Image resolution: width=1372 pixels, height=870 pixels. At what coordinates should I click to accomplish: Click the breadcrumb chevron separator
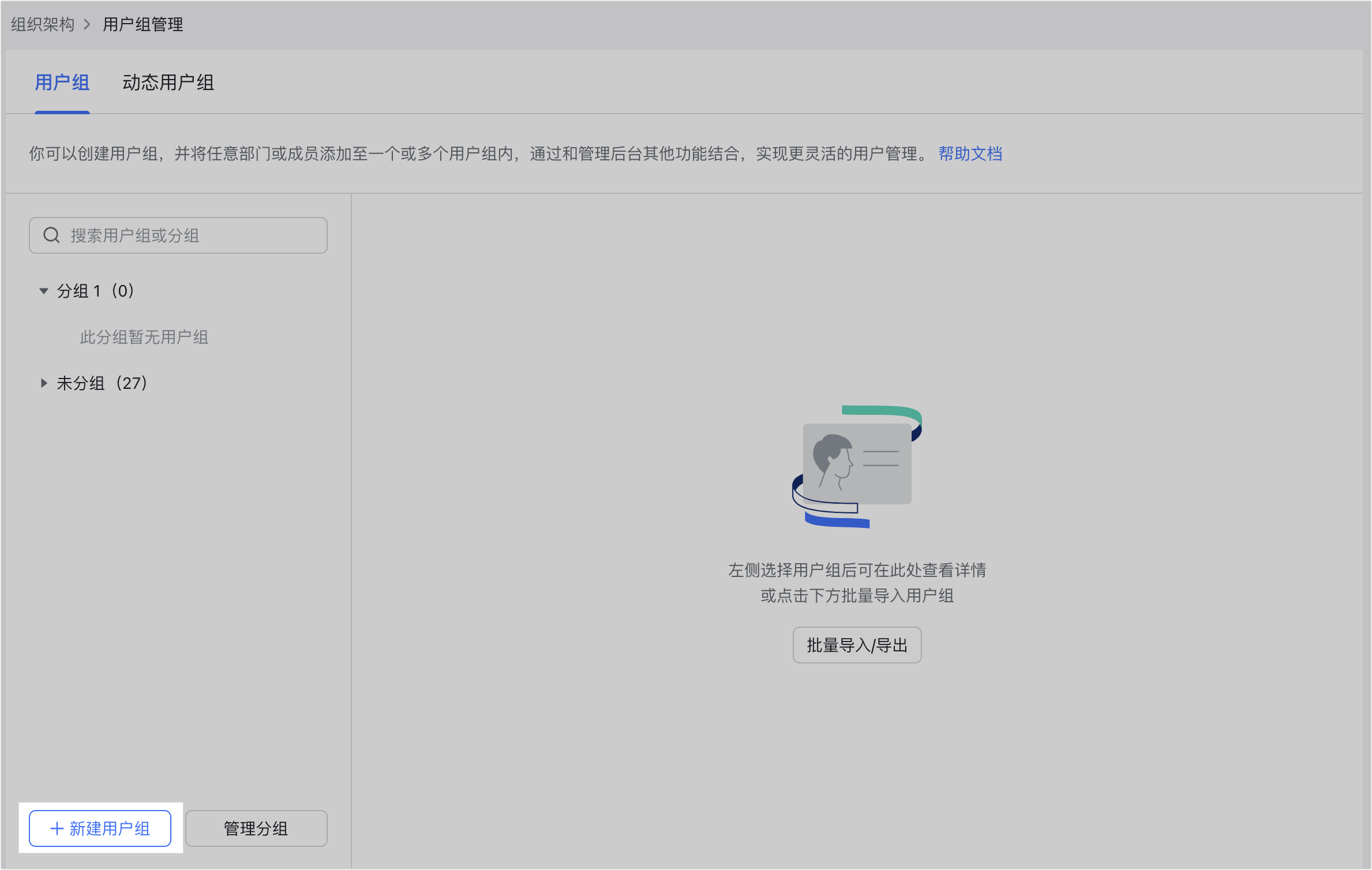click(87, 24)
